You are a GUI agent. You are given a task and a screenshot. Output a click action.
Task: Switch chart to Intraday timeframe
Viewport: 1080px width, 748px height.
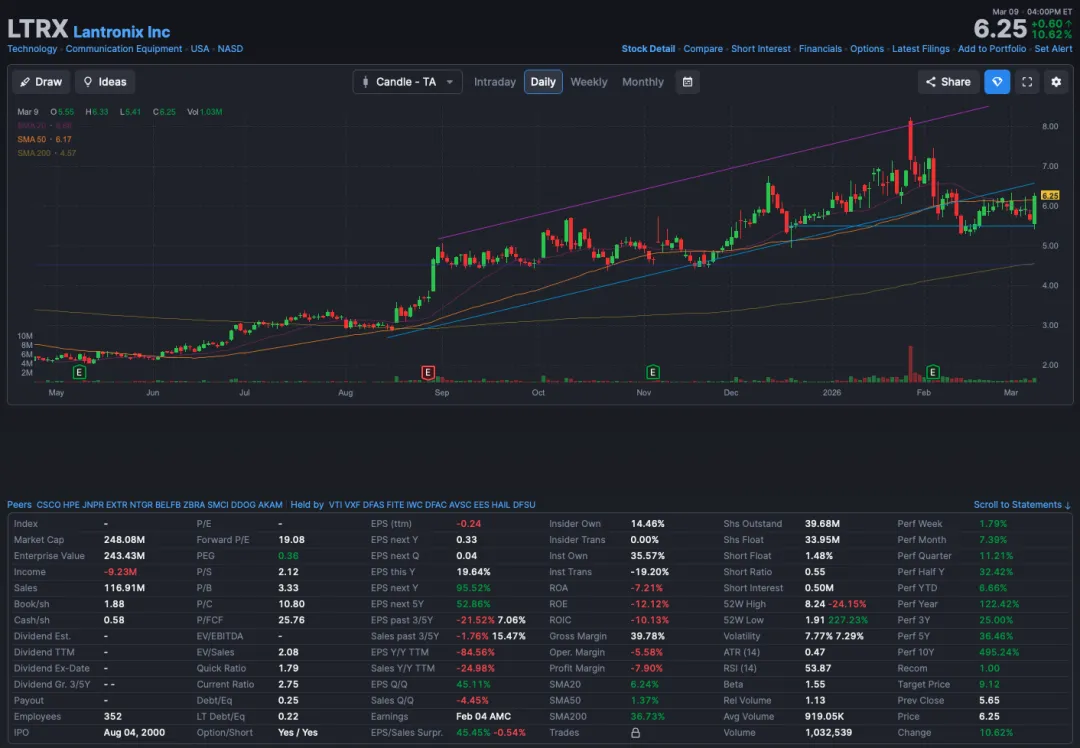(x=495, y=82)
